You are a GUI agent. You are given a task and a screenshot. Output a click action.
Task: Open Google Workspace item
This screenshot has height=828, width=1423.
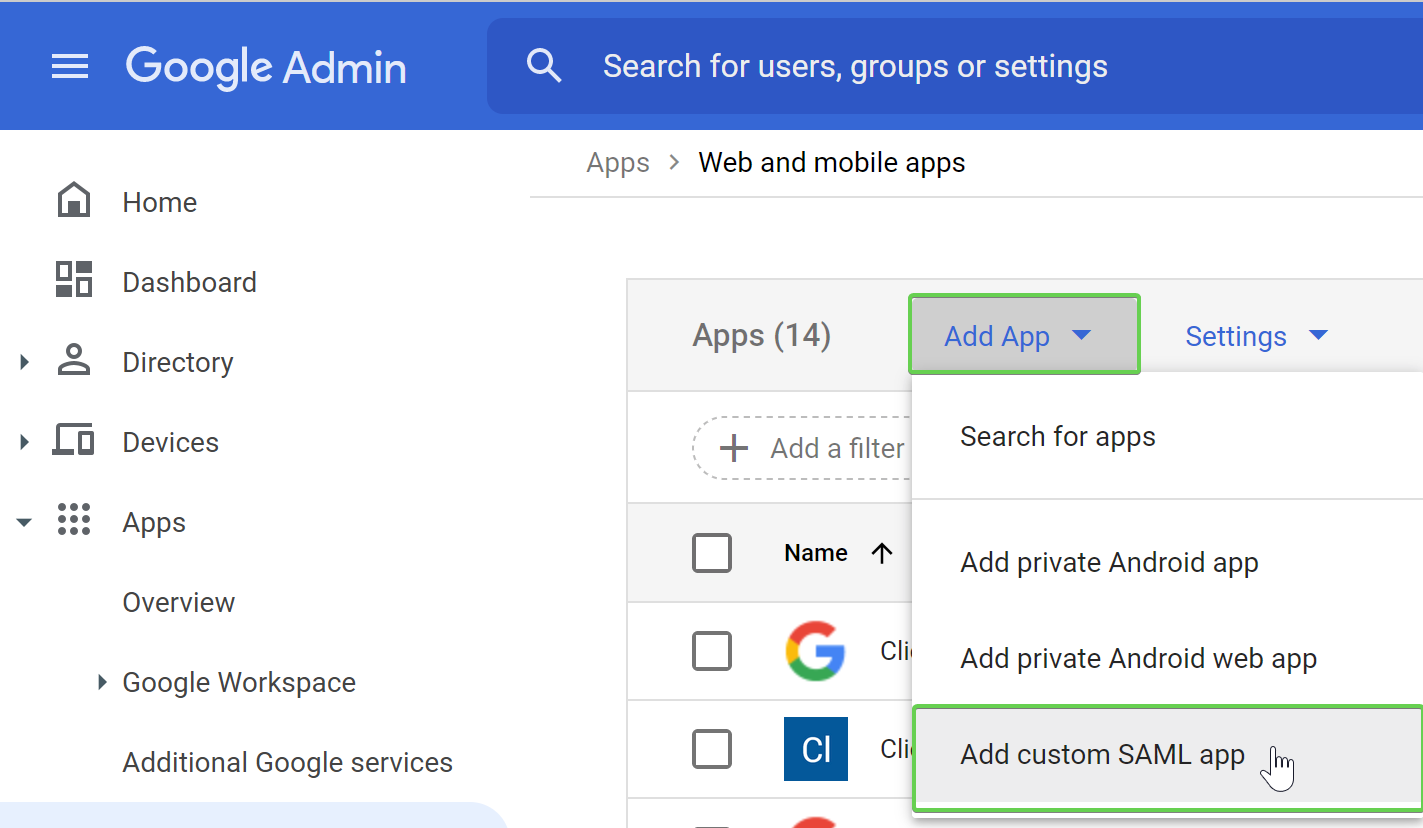239,682
